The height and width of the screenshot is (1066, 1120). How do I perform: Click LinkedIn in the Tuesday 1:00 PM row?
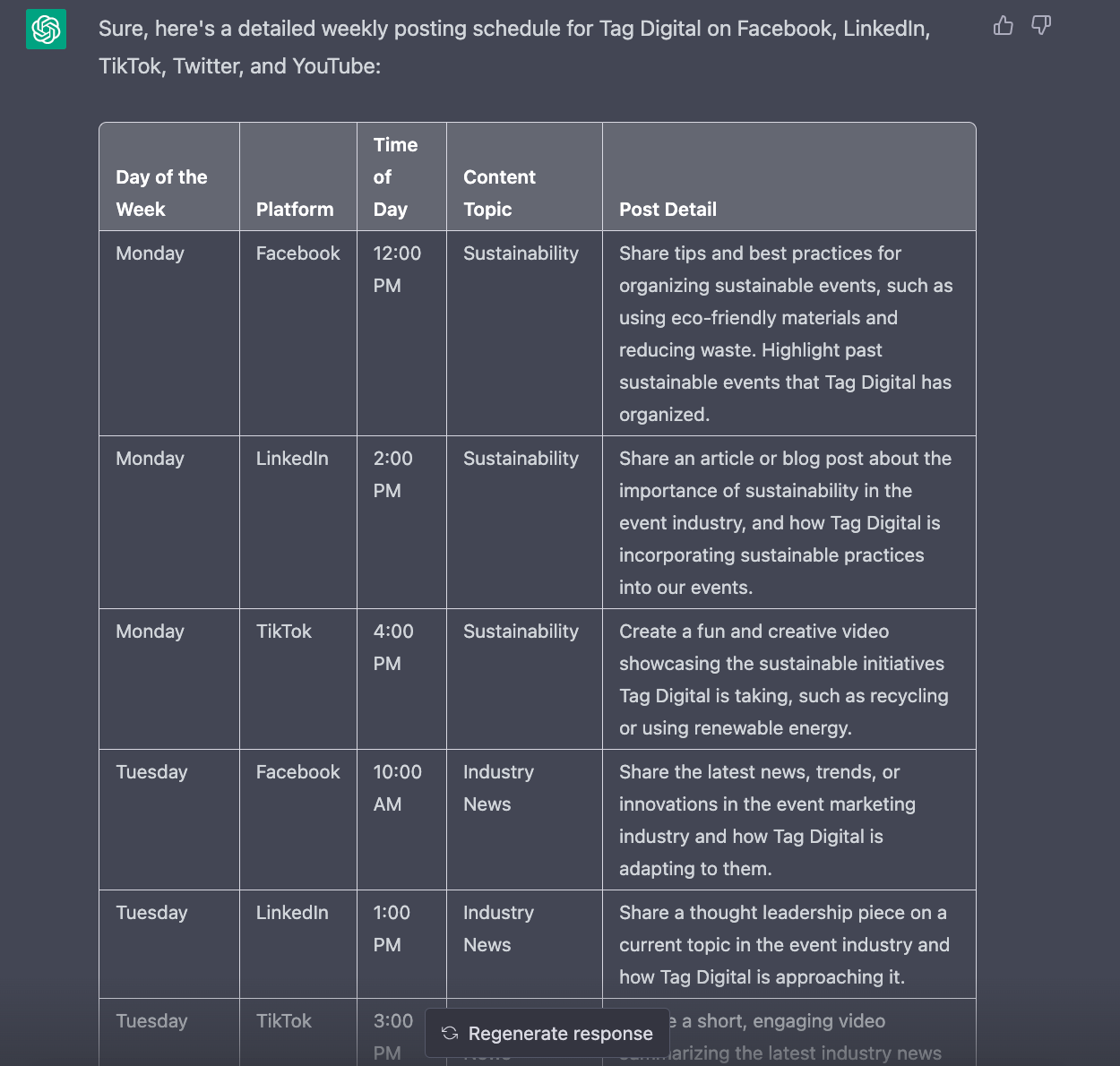(x=292, y=913)
